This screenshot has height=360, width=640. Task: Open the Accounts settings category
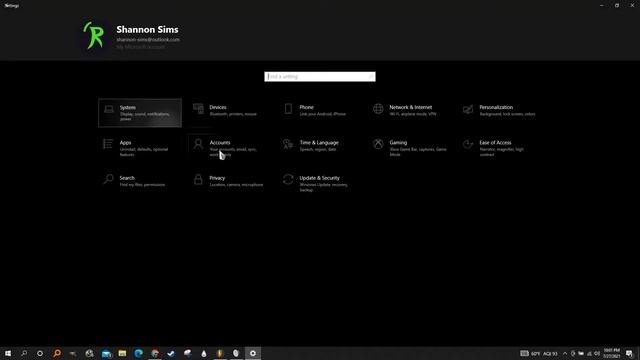pyautogui.click(x=230, y=148)
